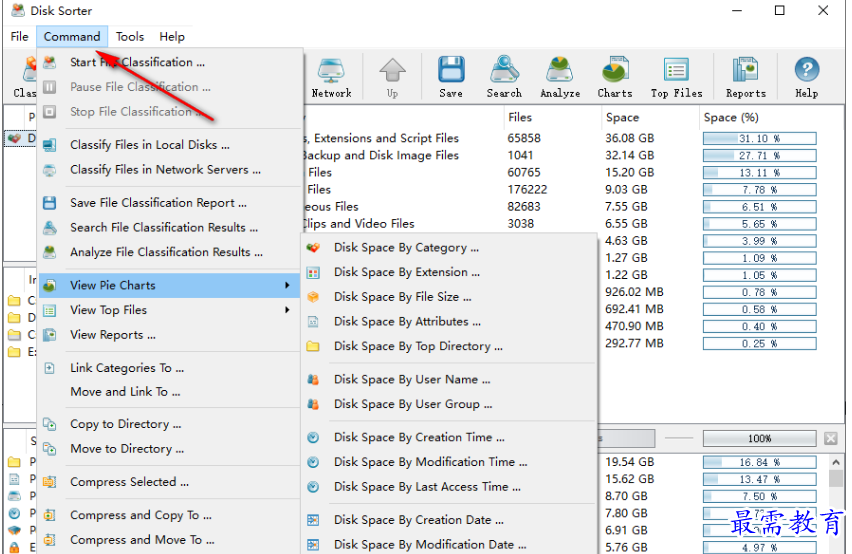This screenshot has height=554, width=852.
Task: Click the icon beside Disk Space By User Name
Action: coord(313,380)
